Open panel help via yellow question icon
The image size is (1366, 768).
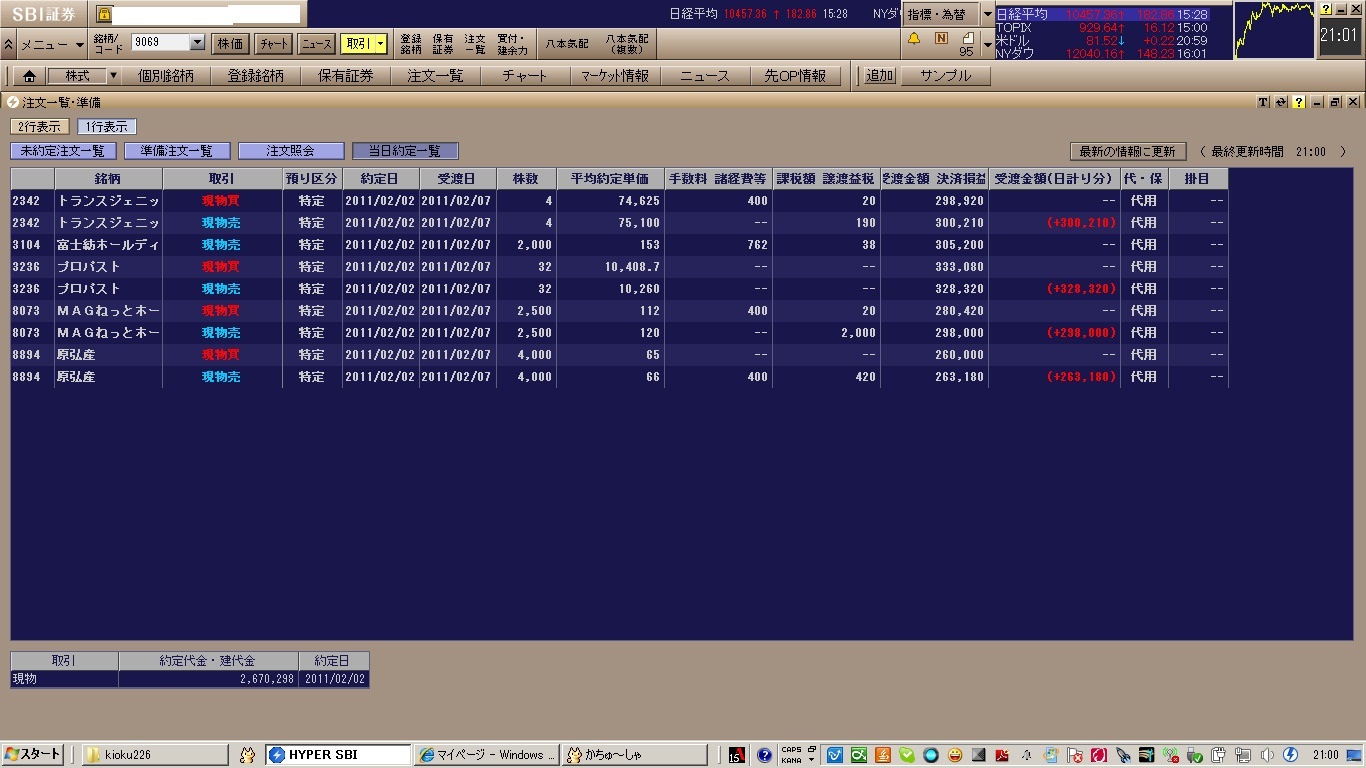click(x=1298, y=102)
